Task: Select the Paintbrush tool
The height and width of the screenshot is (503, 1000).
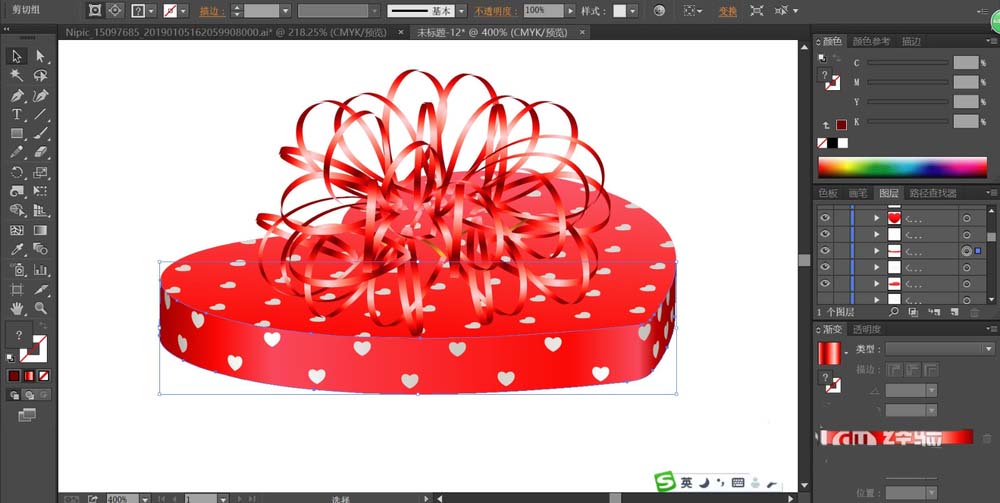Action: [x=40, y=134]
